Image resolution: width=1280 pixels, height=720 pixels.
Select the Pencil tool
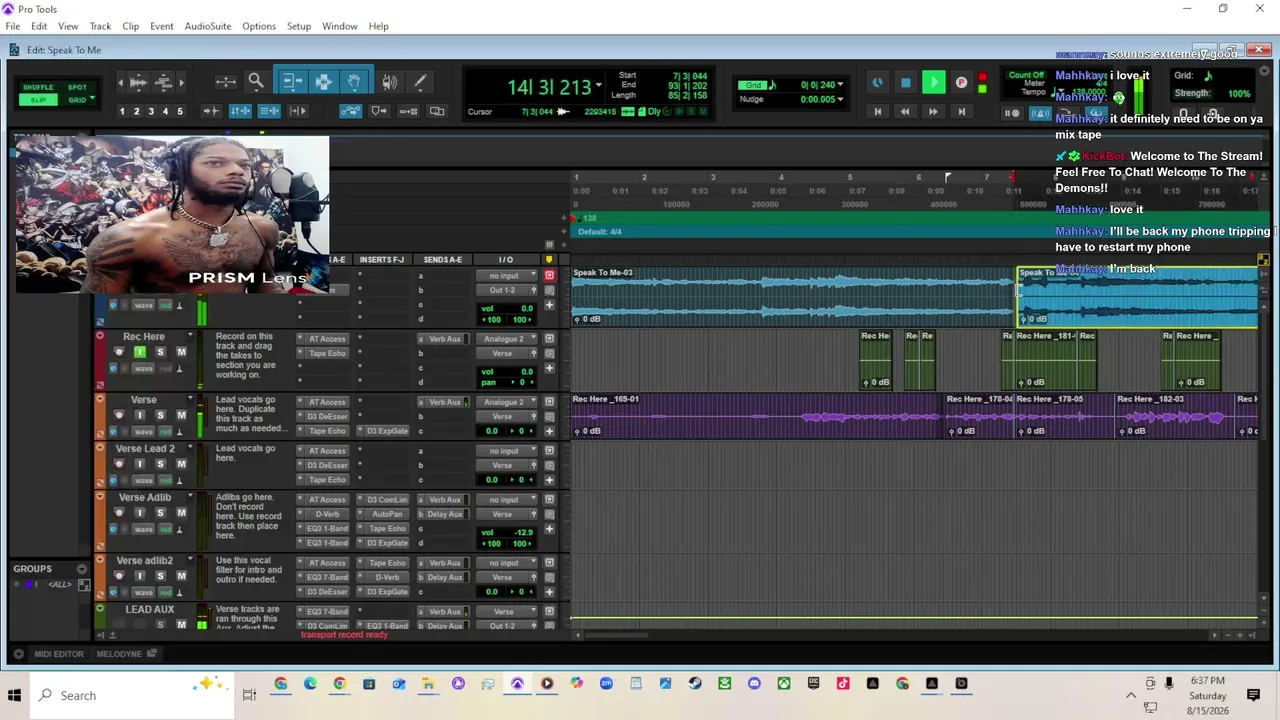(x=420, y=82)
